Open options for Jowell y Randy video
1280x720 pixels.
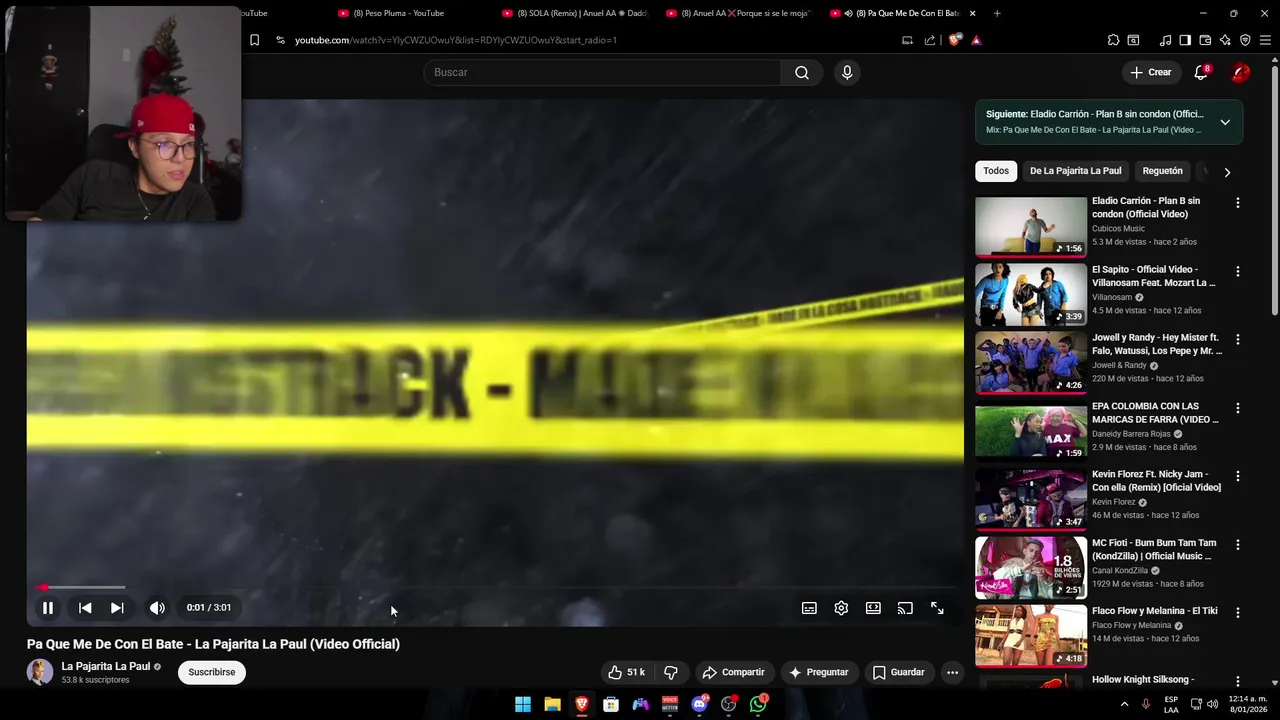1237,340
